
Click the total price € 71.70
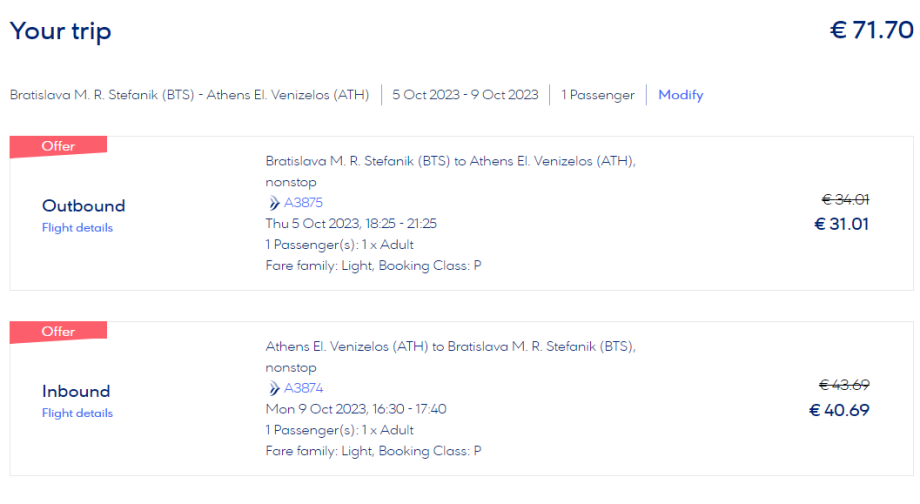(871, 31)
